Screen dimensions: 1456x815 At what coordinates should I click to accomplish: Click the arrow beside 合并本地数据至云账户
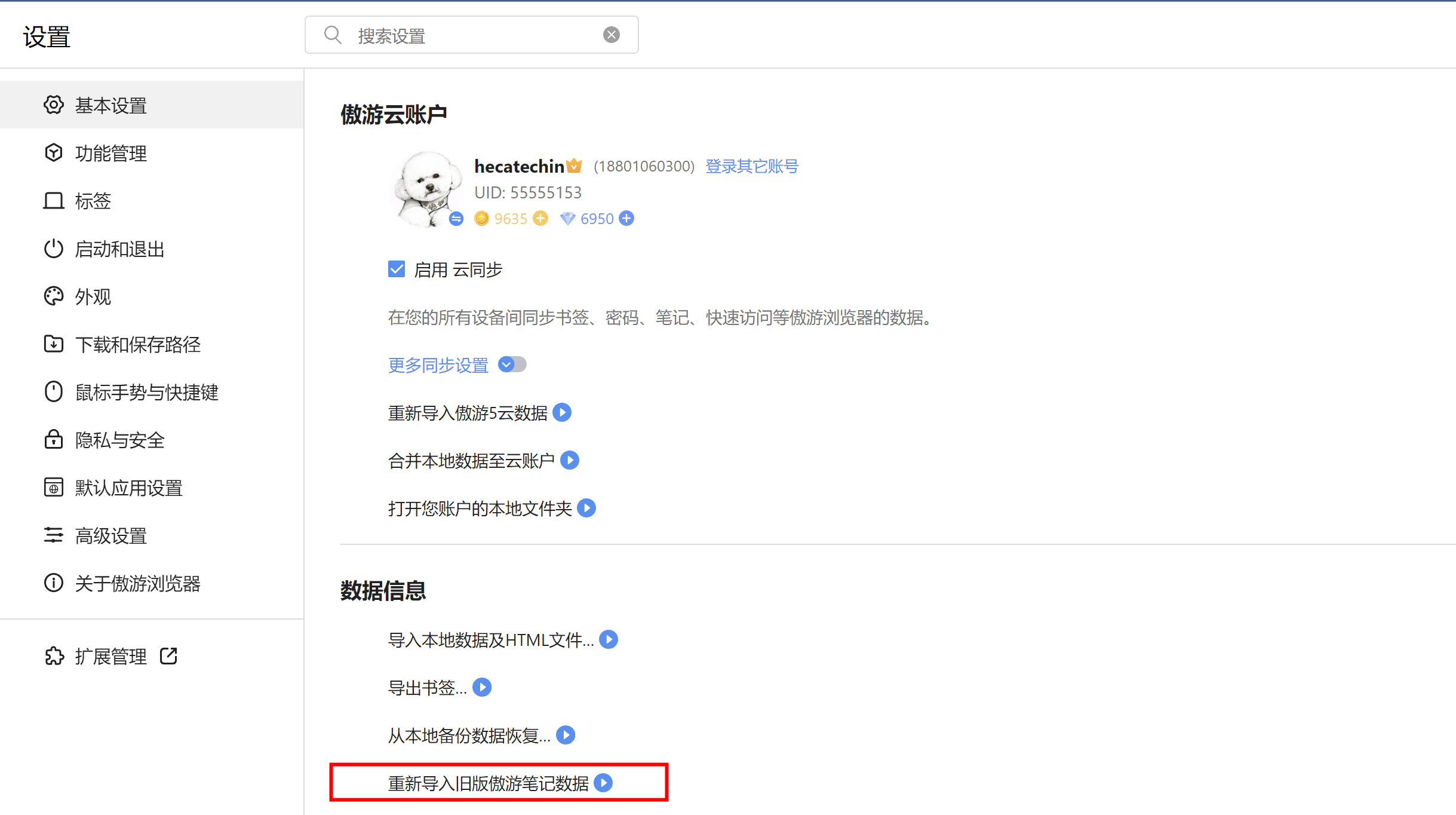coord(570,461)
